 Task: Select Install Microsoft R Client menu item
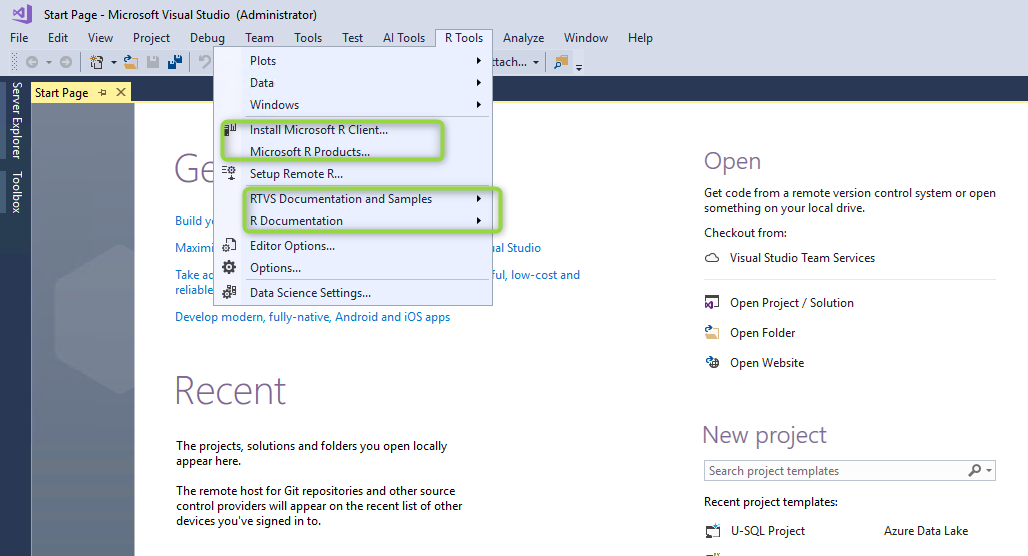tap(318, 130)
